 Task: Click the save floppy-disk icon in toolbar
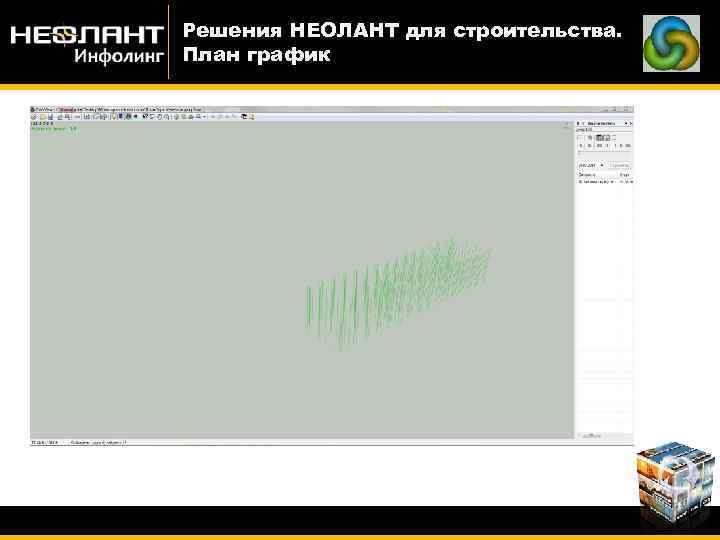click(51, 117)
